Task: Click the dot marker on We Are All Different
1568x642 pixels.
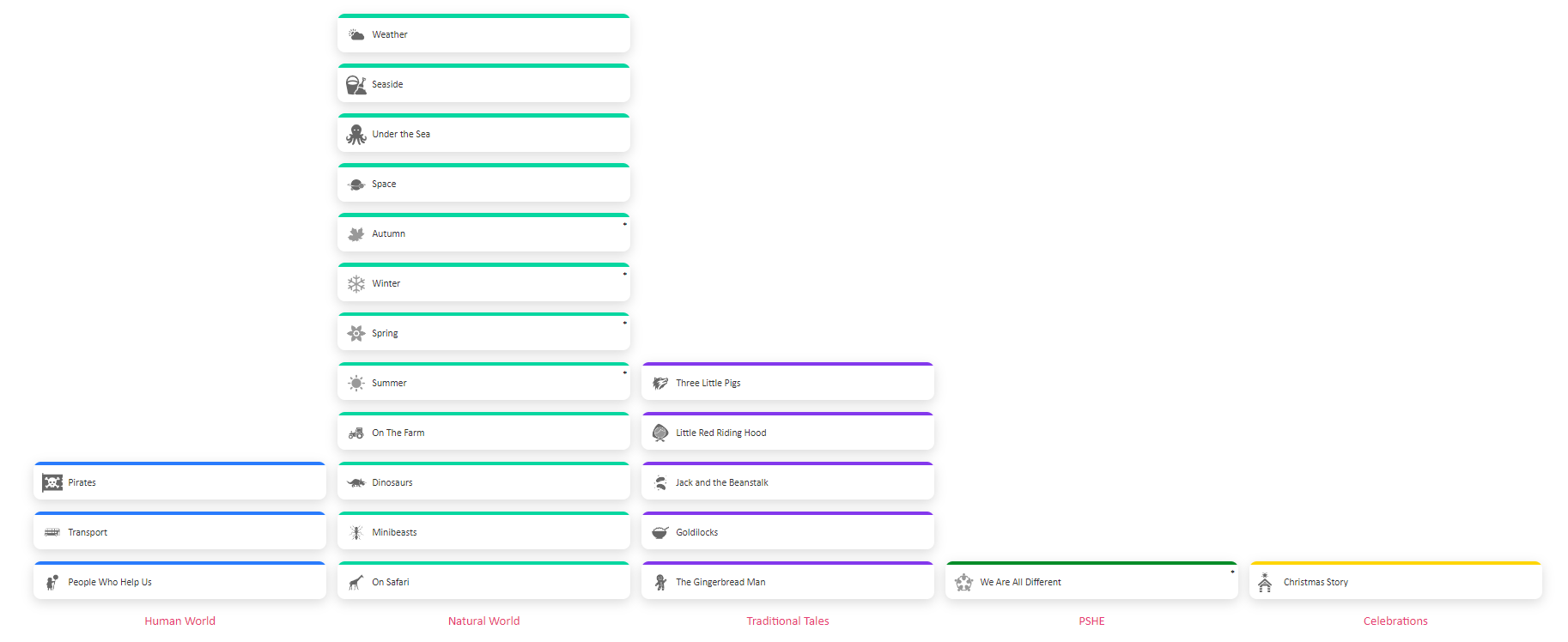Action: [x=1232, y=572]
